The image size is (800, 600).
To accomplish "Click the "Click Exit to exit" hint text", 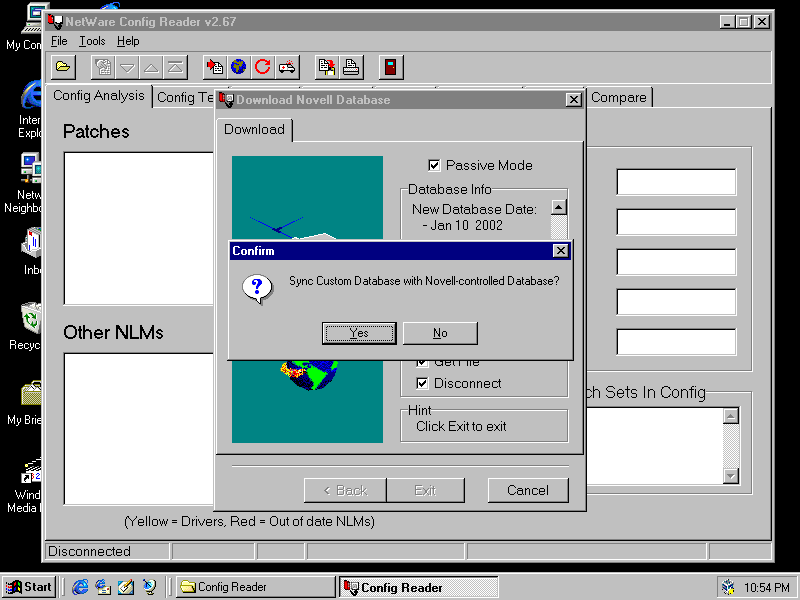I will click(461, 427).
